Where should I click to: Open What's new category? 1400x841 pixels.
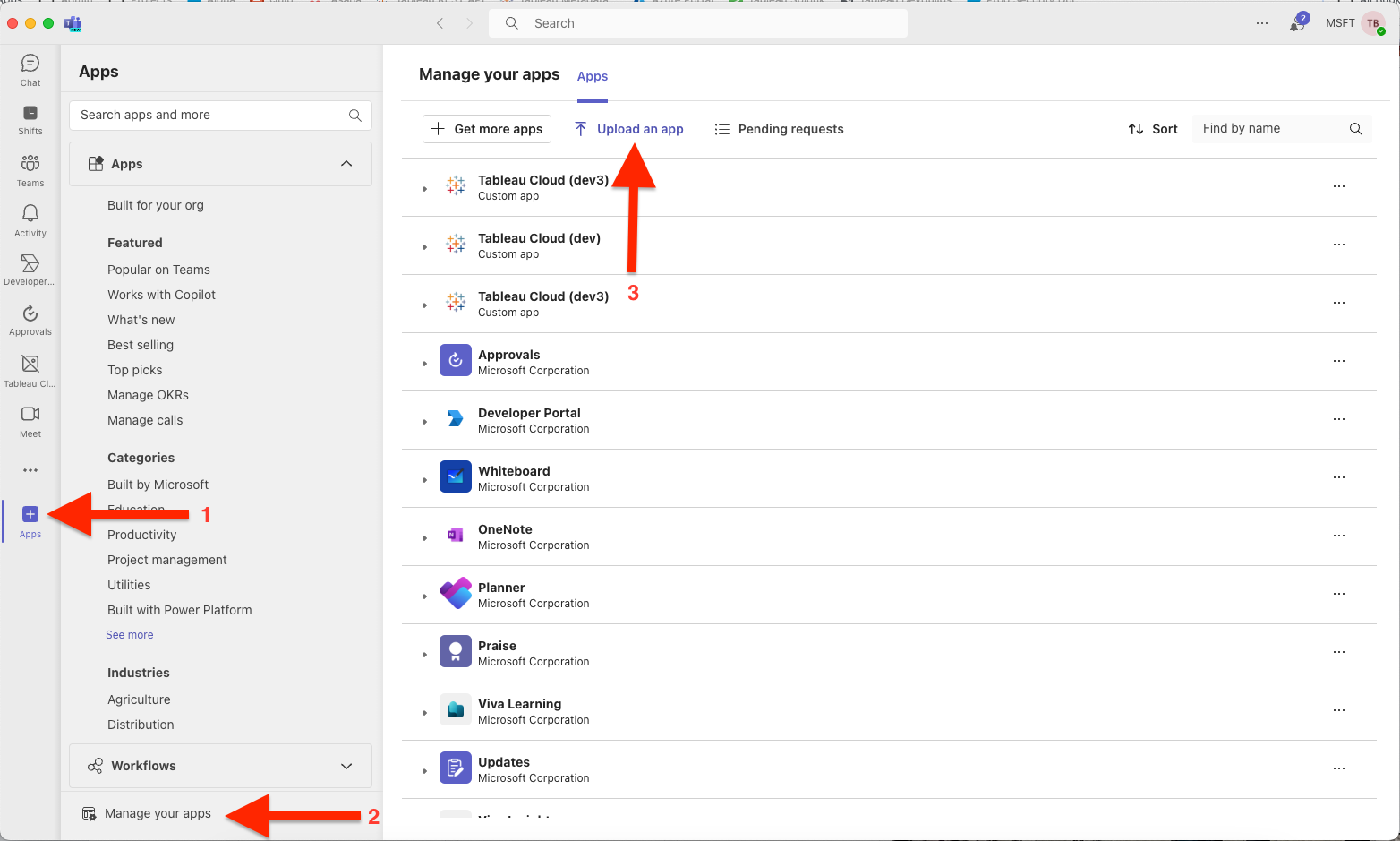[x=141, y=320]
